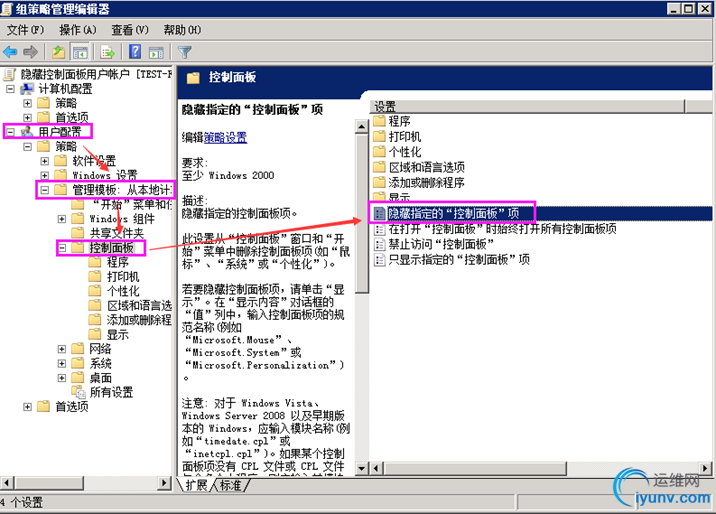Collapse the 计算机配置 node
Viewport: 716px width, 514px height.
point(10,89)
